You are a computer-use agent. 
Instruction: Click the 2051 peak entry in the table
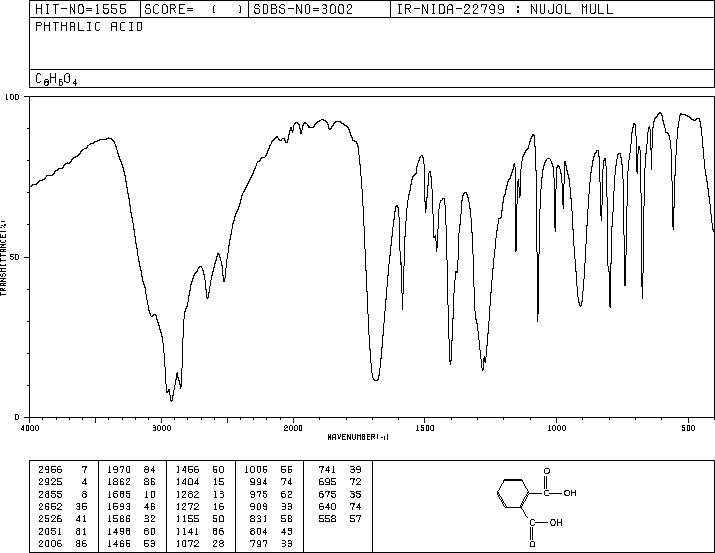click(x=63, y=531)
